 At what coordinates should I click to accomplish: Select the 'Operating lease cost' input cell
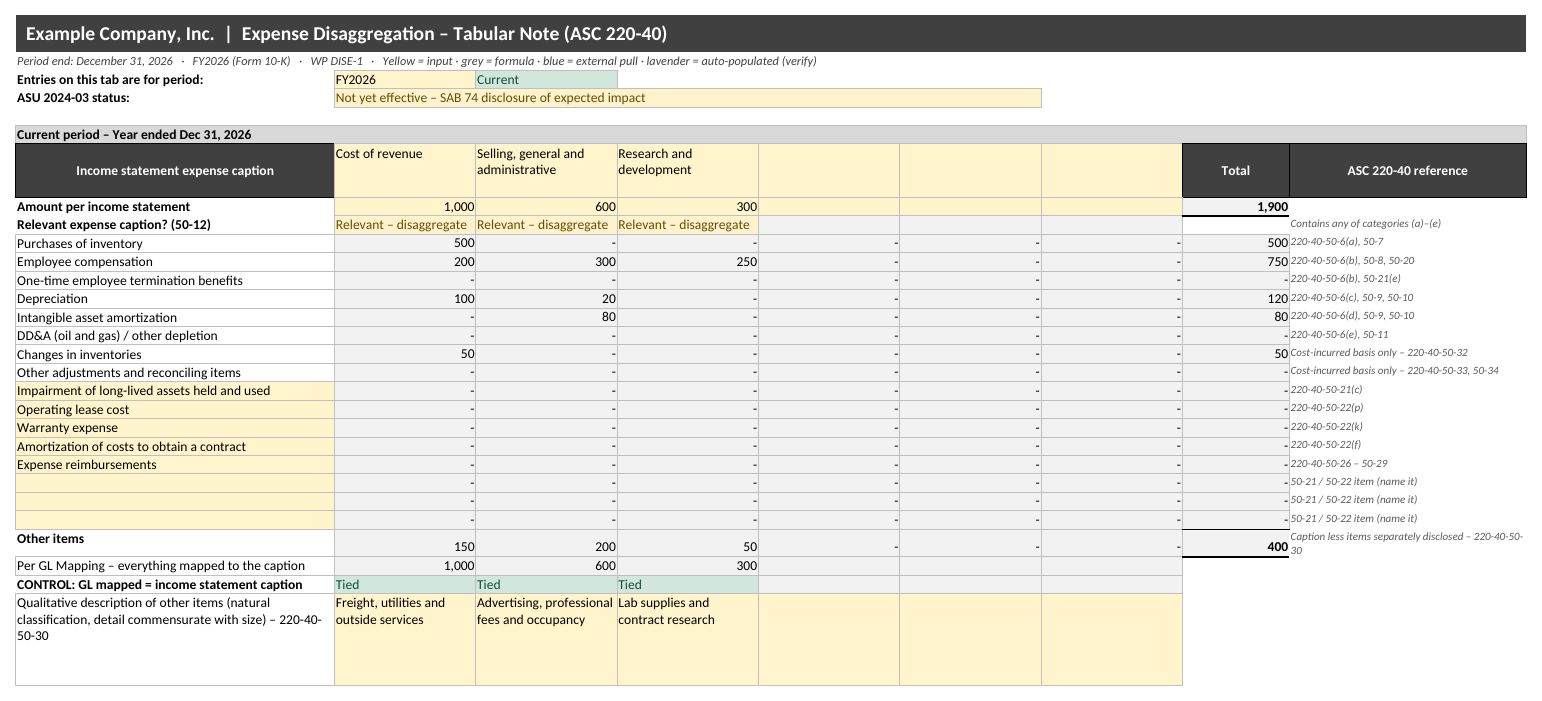click(x=175, y=409)
